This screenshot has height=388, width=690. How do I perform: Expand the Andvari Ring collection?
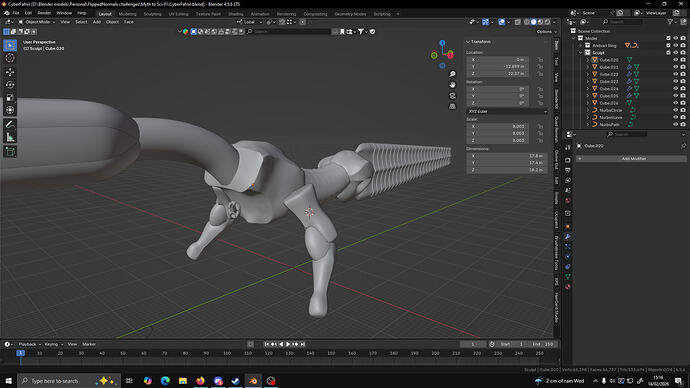point(580,45)
